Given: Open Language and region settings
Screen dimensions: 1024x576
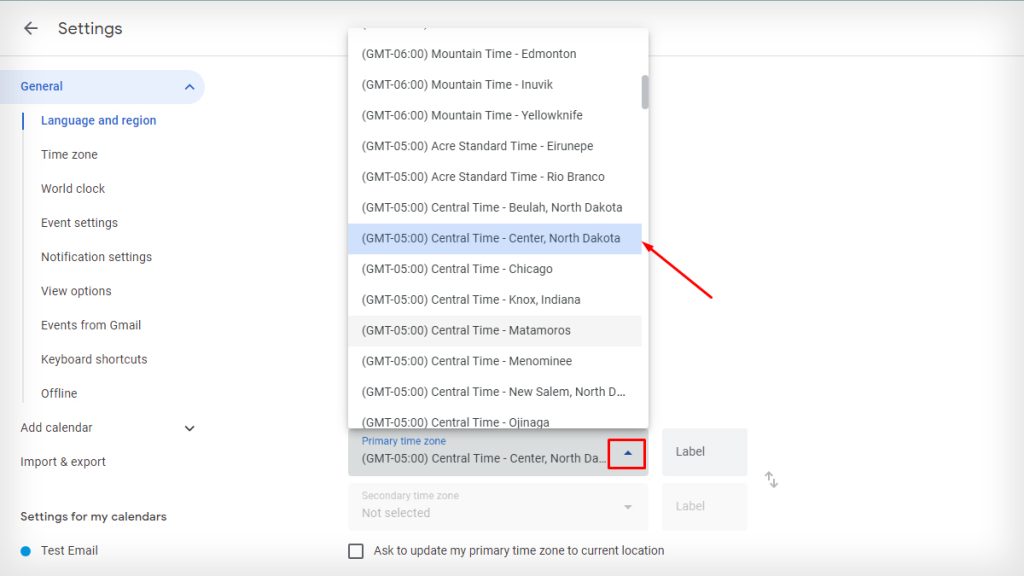Looking at the screenshot, I should pyautogui.click(x=98, y=120).
